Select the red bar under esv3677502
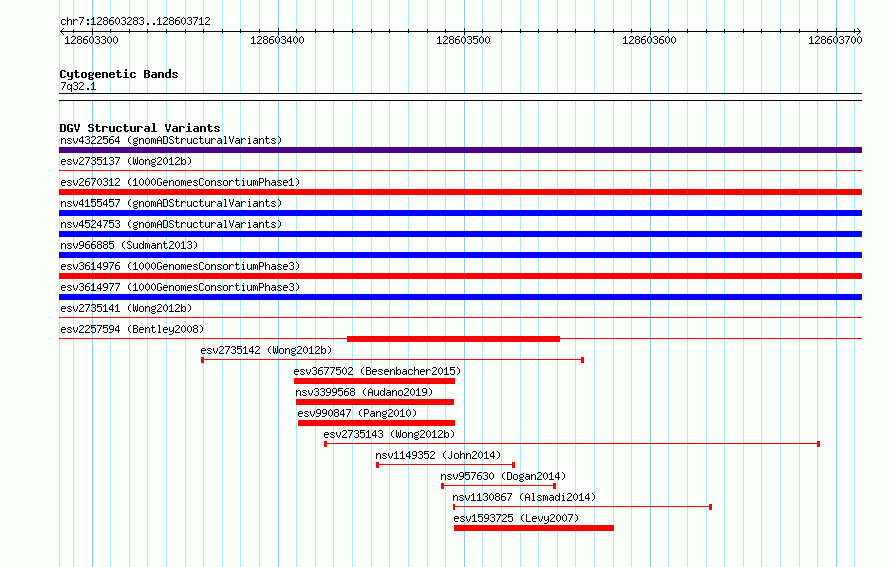This screenshot has width=890, height=567. click(x=375, y=381)
